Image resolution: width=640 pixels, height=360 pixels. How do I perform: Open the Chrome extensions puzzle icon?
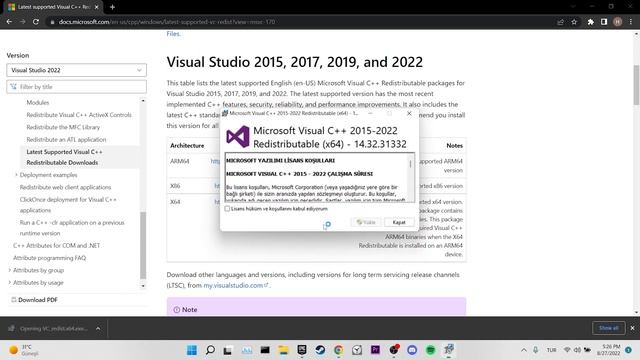point(590,22)
